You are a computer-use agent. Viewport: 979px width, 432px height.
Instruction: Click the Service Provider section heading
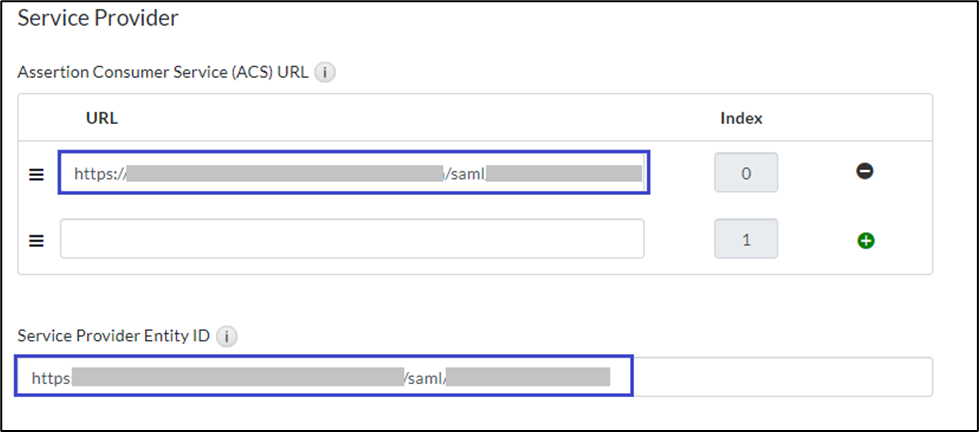click(98, 17)
